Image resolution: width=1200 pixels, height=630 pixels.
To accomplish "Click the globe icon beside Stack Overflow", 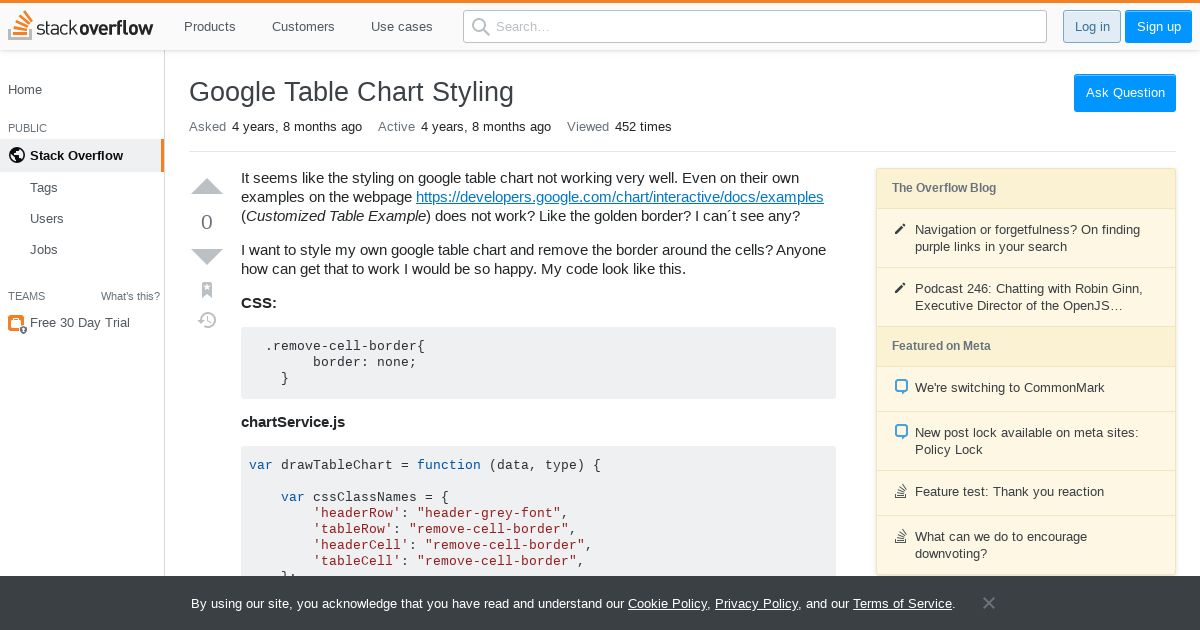I will coord(16,155).
